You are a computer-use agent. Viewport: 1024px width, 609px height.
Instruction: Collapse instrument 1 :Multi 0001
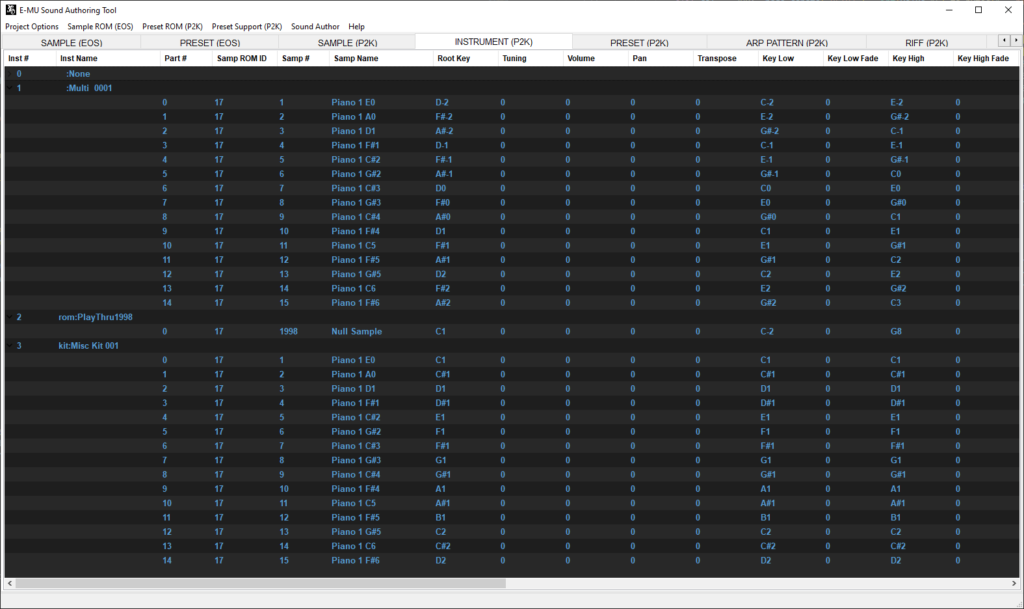point(9,88)
